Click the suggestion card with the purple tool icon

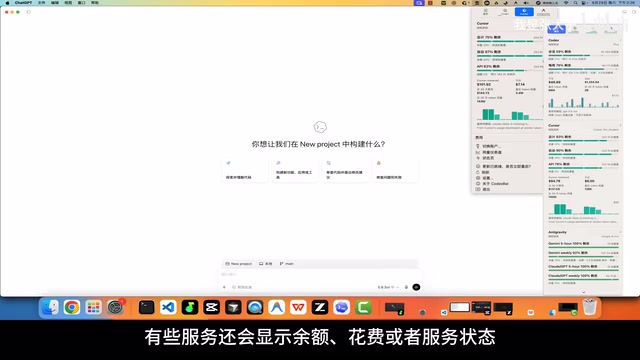point(295,170)
